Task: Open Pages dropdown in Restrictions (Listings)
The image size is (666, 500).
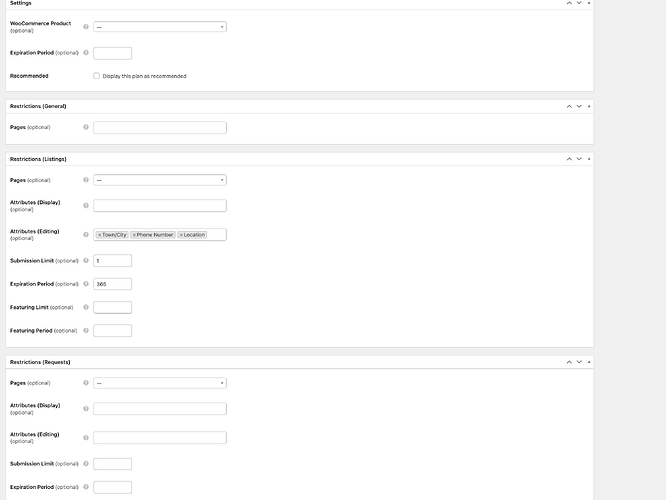Action: point(160,180)
